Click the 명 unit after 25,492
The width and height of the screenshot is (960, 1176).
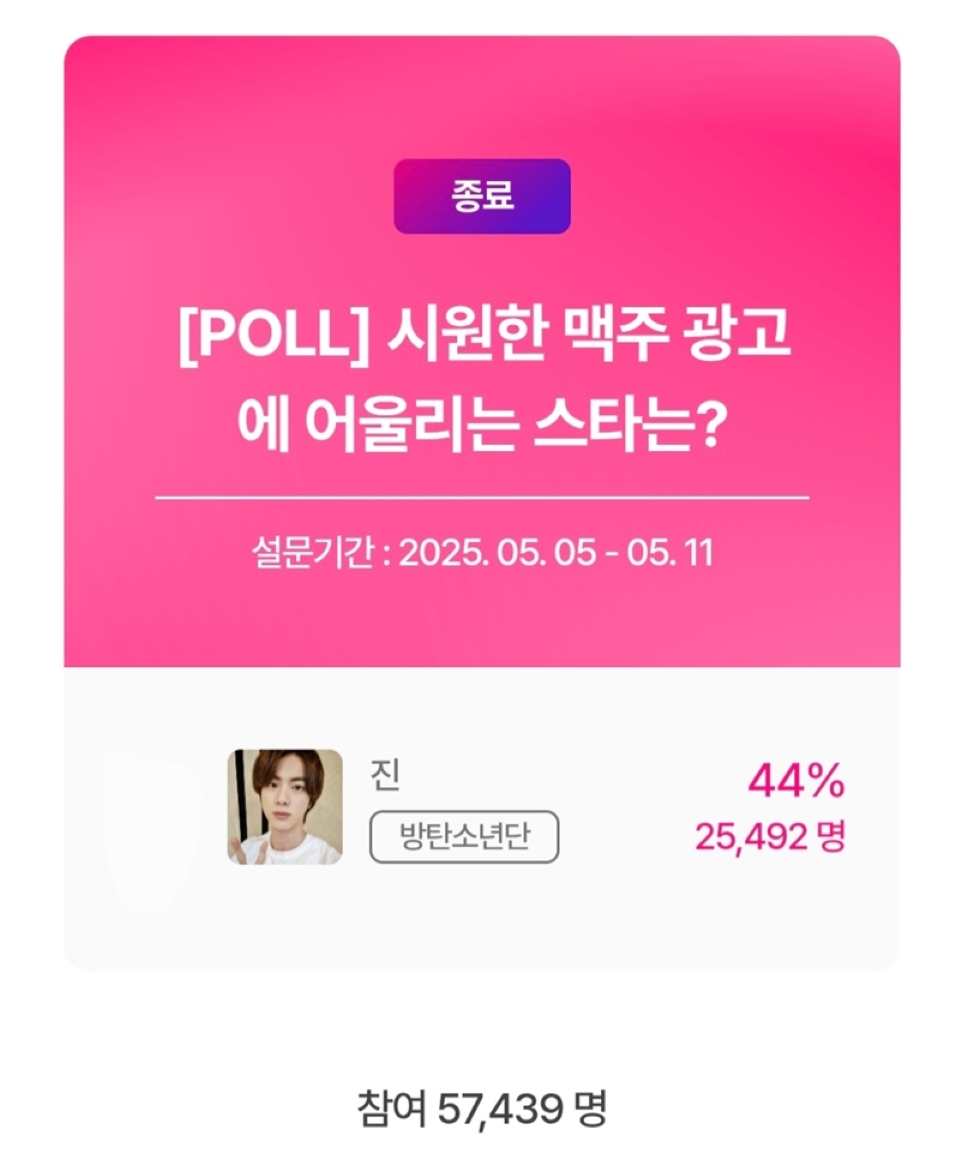[x=831, y=836]
